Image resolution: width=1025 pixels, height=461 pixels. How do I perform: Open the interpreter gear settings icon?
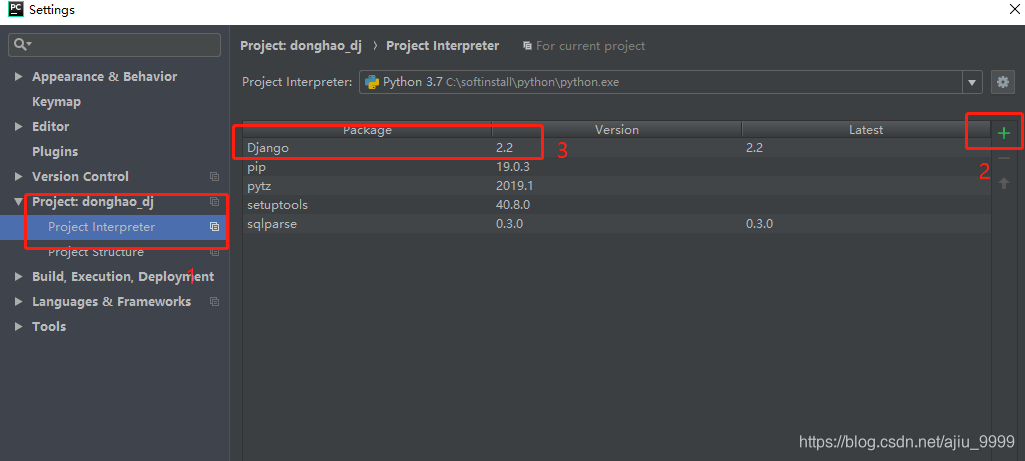coord(1002,82)
